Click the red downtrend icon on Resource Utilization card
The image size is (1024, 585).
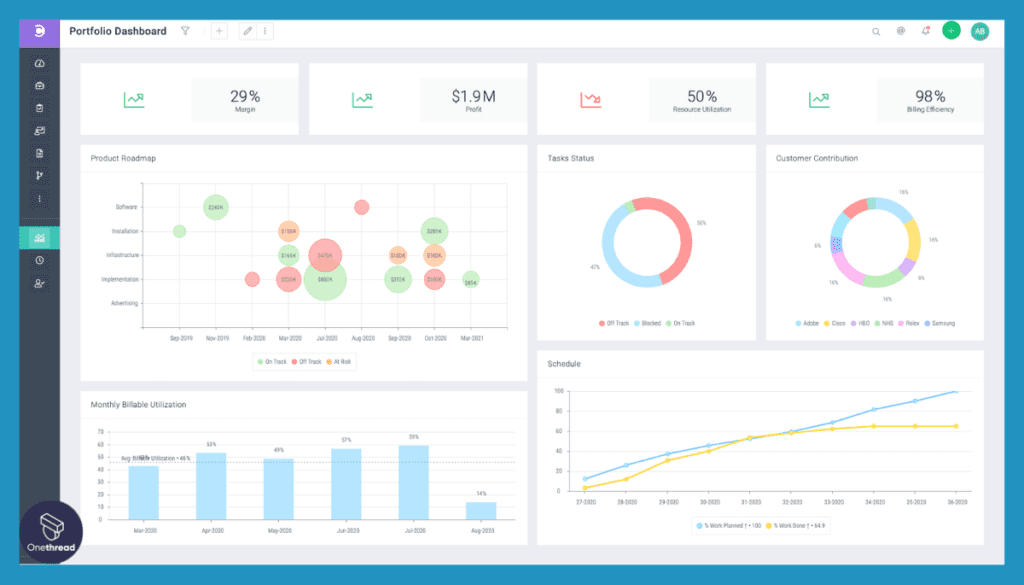click(x=590, y=99)
